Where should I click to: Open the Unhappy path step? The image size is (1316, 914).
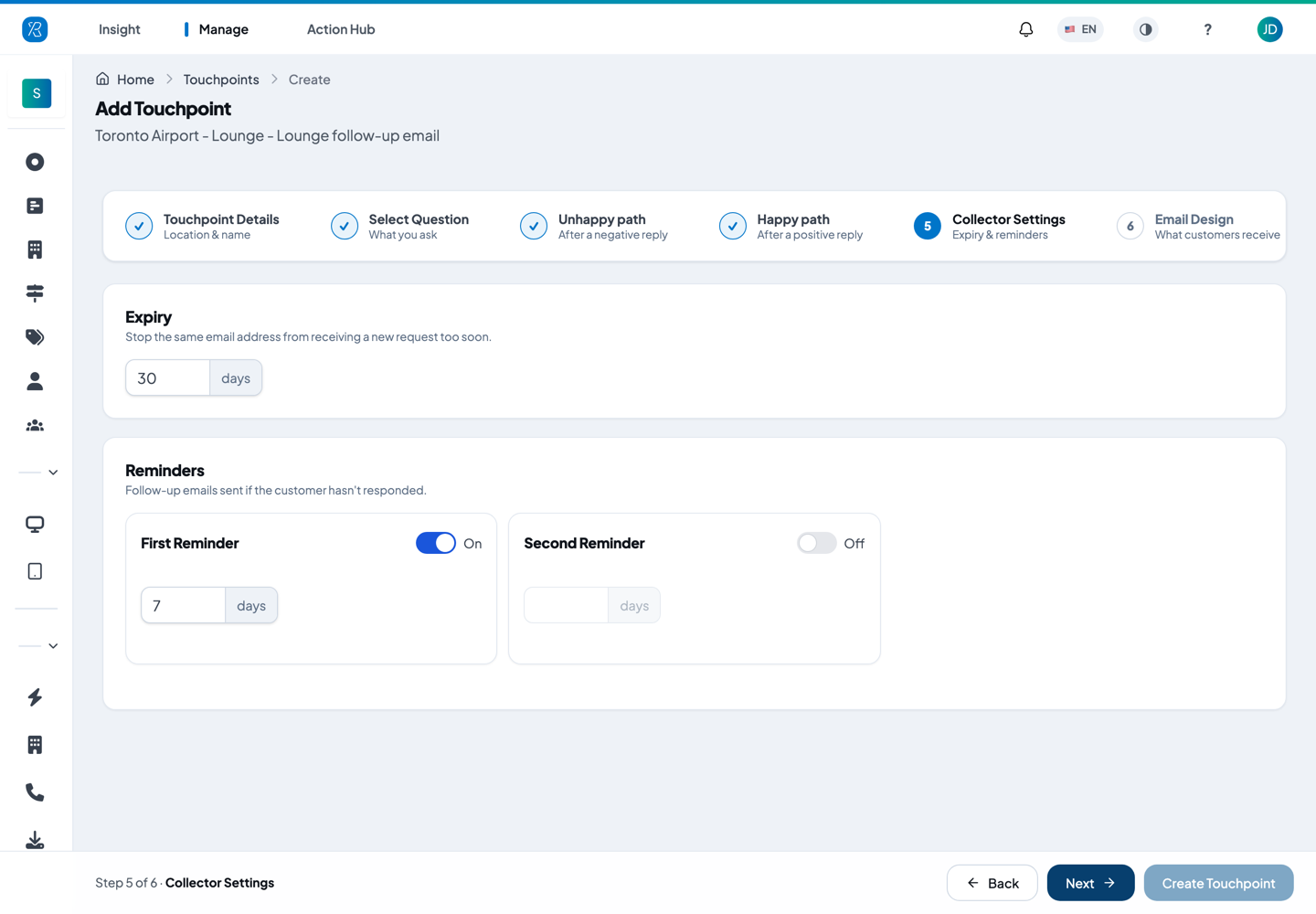594,226
